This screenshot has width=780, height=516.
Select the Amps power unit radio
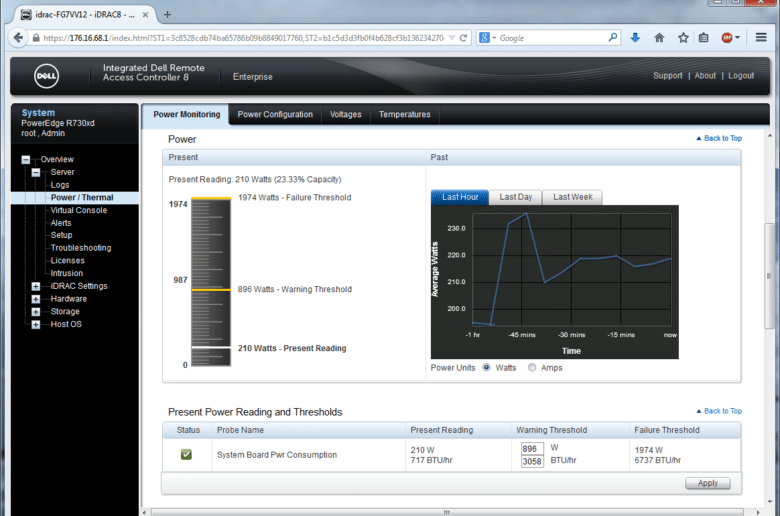[x=532, y=367]
